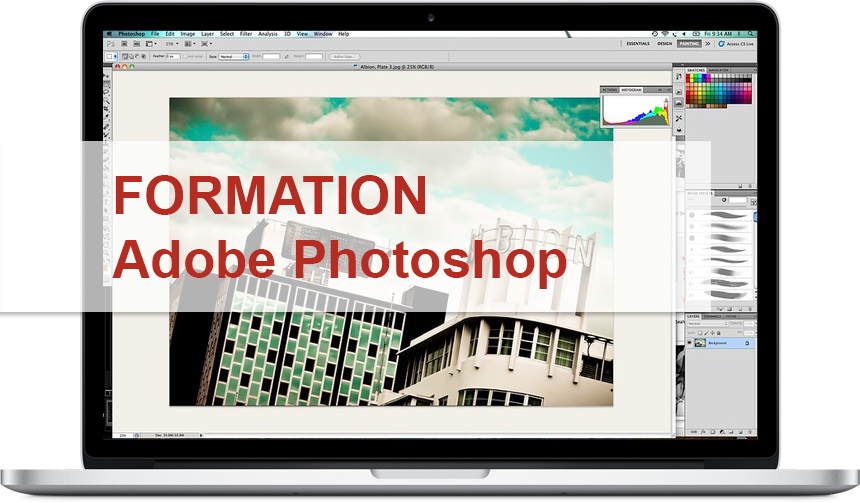
Task: Select Intersect with Selection mode
Action: point(143,56)
